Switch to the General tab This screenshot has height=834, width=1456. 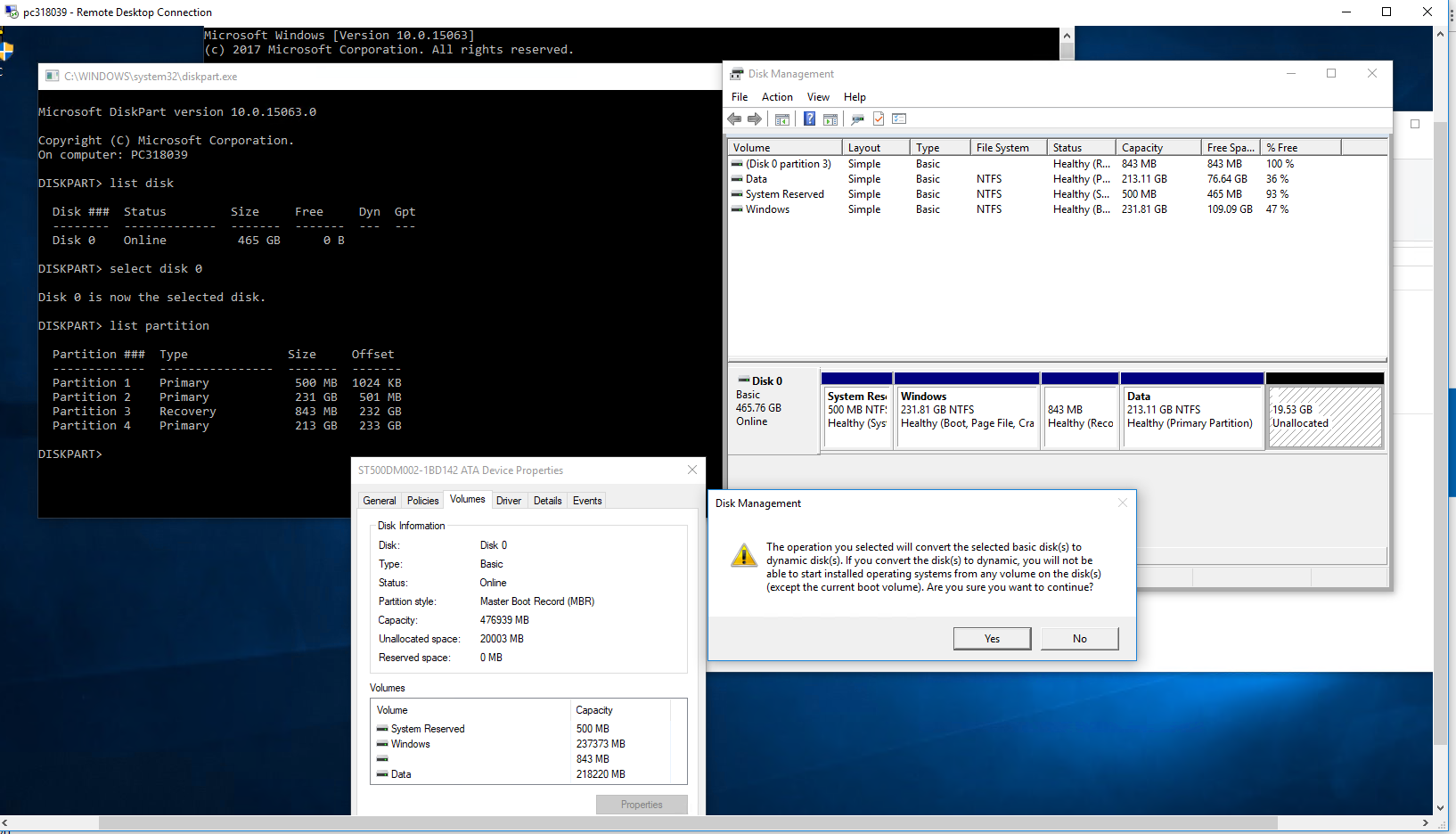coord(380,501)
